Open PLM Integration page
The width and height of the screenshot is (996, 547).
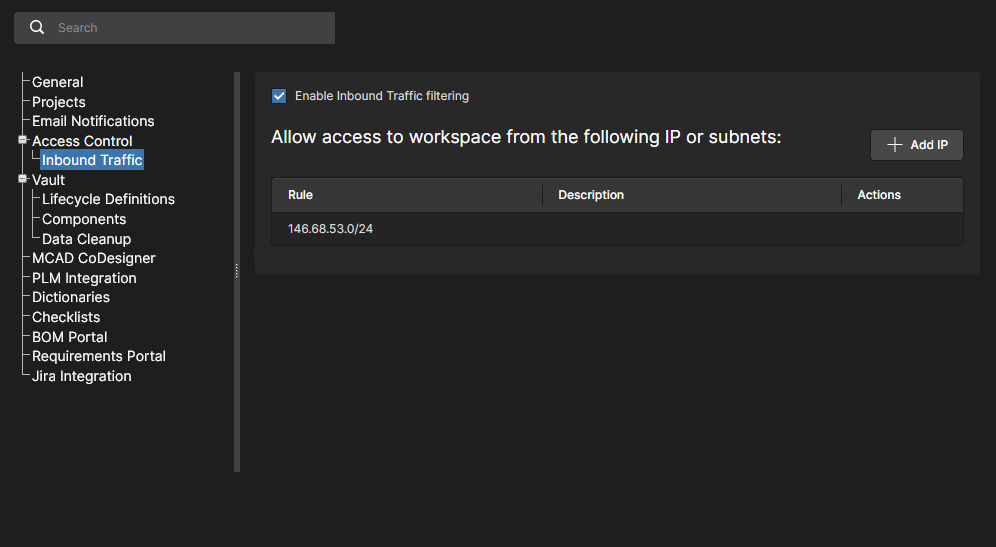84,278
